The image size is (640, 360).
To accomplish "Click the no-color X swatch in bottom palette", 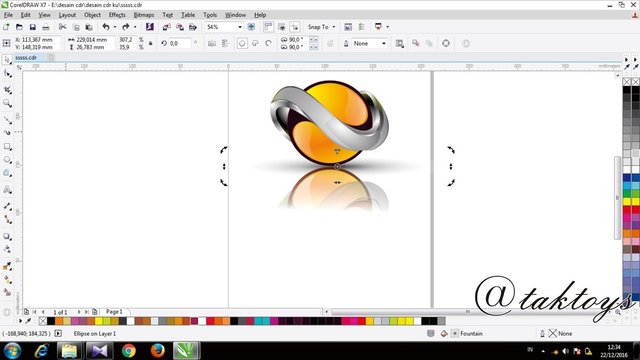I will click(x=42, y=321).
